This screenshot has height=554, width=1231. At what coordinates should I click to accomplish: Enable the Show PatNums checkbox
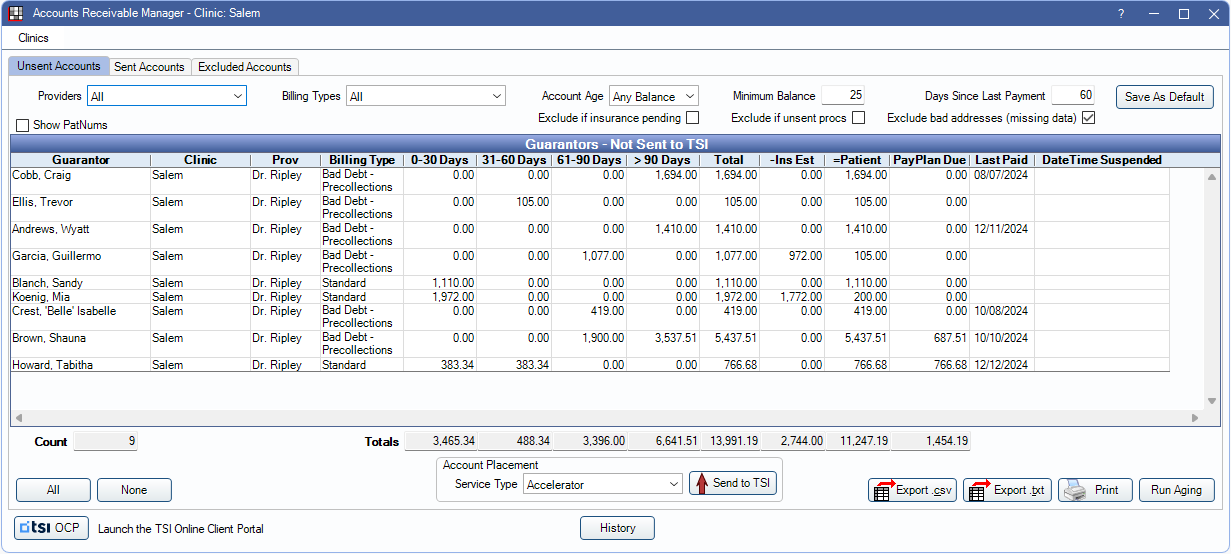coord(23,126)
